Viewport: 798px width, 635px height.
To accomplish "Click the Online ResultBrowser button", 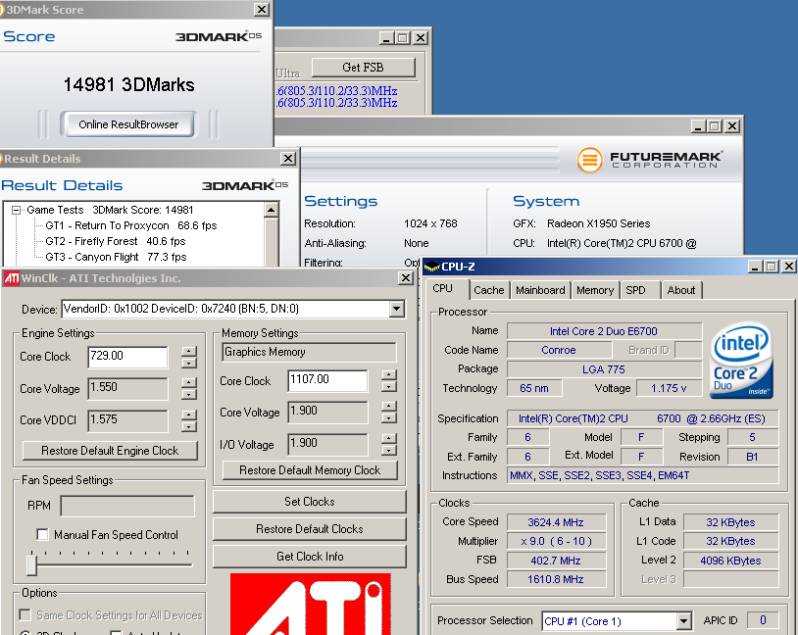I will 128,124.
